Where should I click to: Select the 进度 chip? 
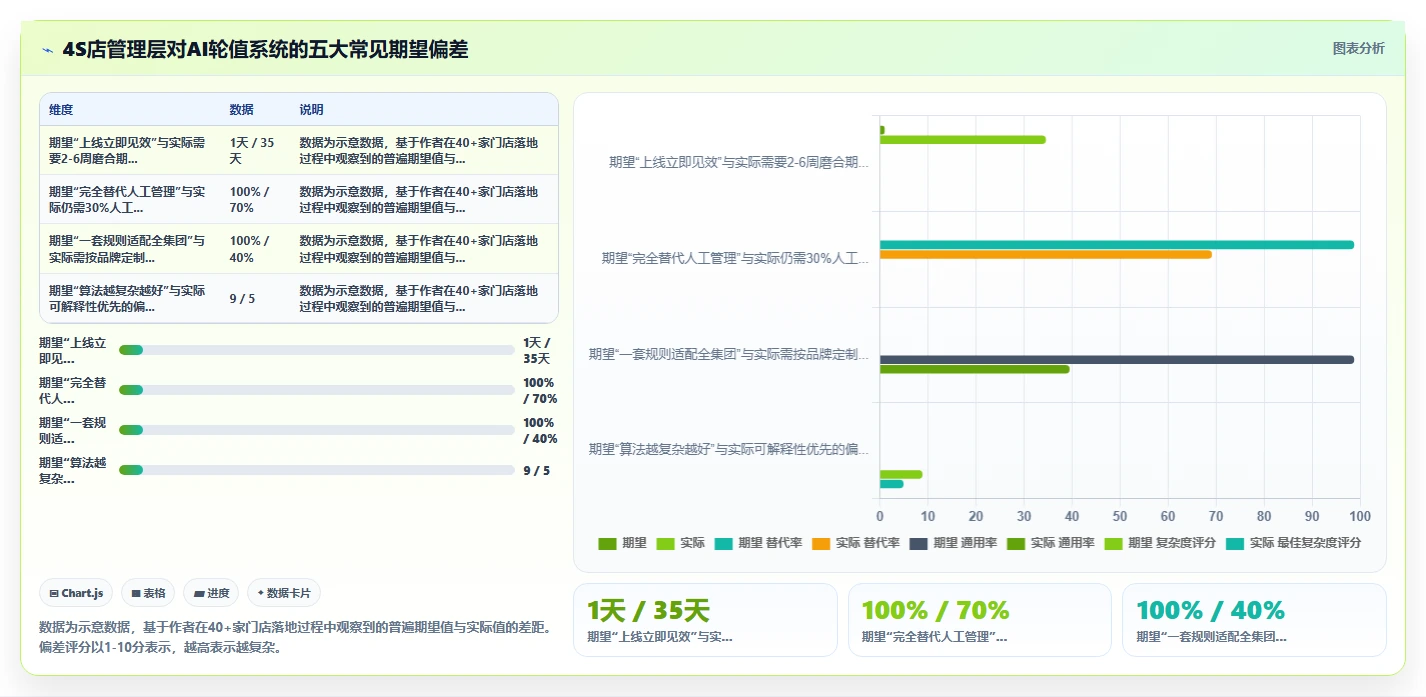pos(211,593)
